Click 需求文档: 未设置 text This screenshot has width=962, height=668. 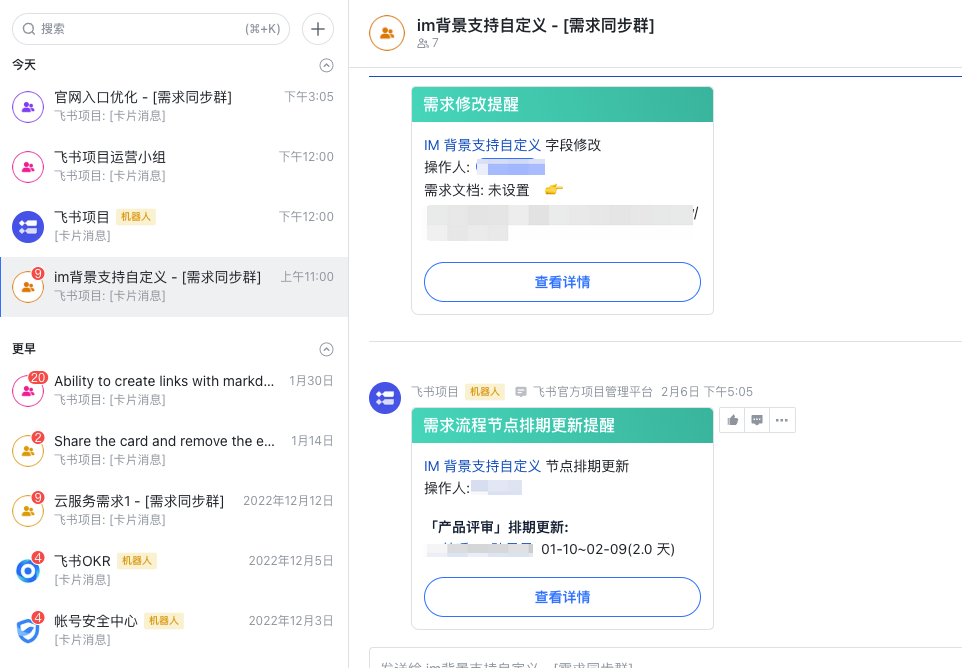coord(477,190)
